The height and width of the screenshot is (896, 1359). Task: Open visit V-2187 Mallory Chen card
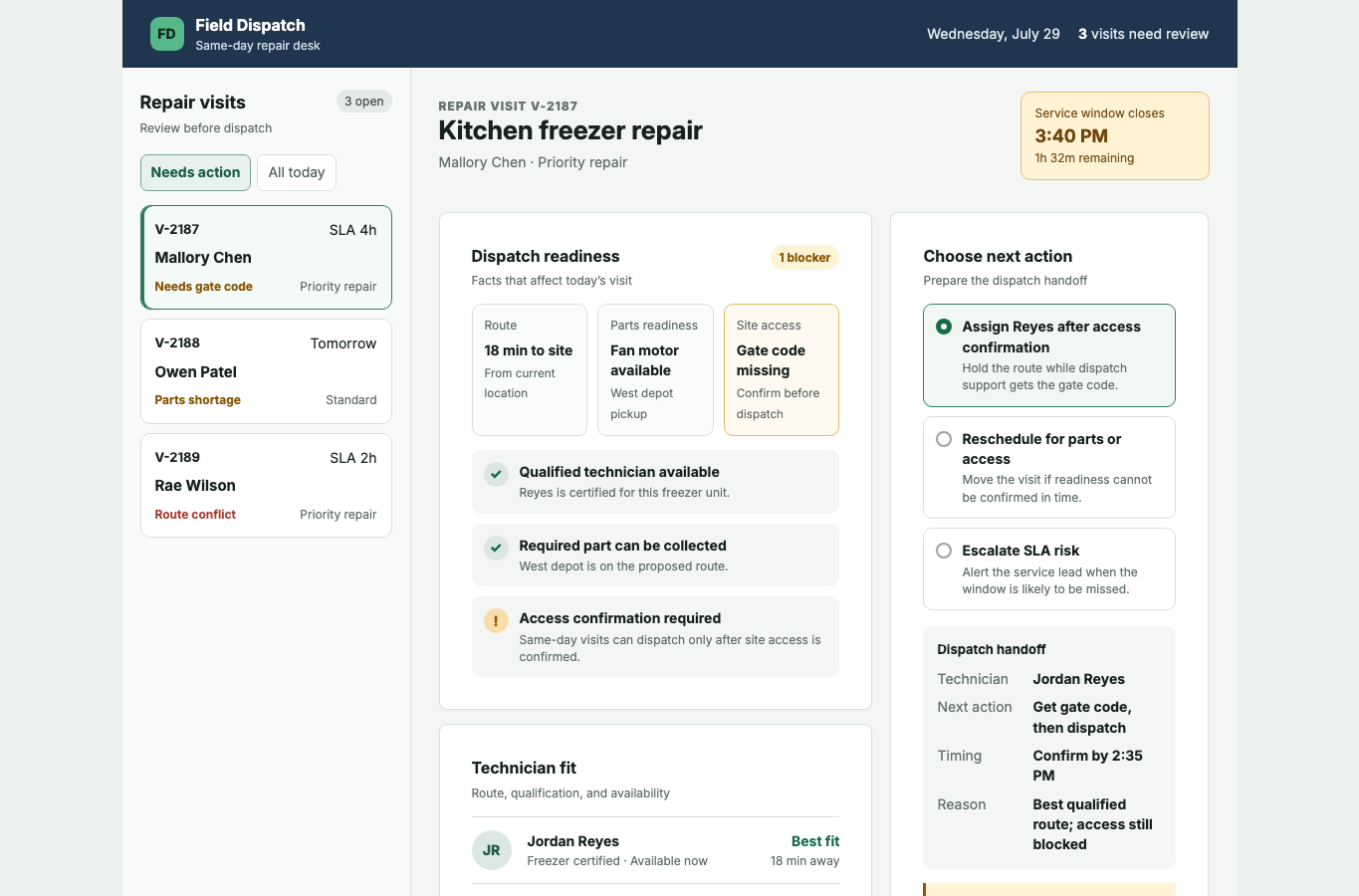266,258
